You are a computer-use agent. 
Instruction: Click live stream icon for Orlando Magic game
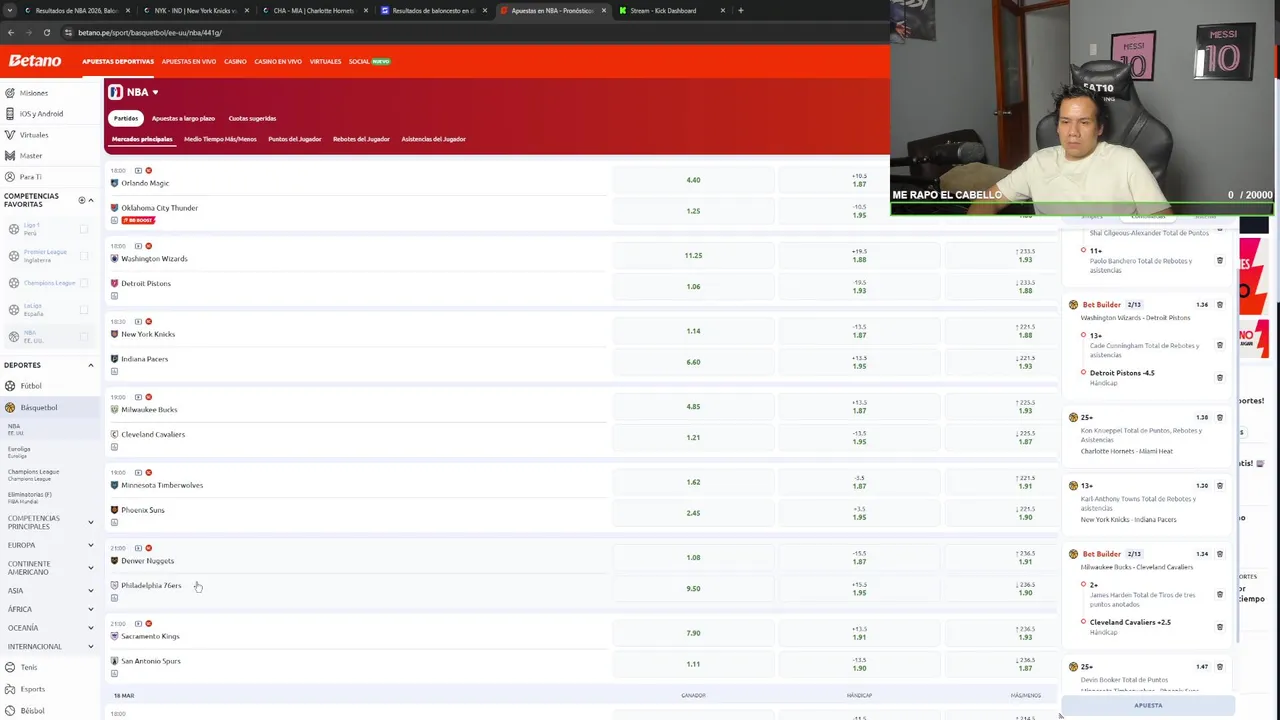138,171
